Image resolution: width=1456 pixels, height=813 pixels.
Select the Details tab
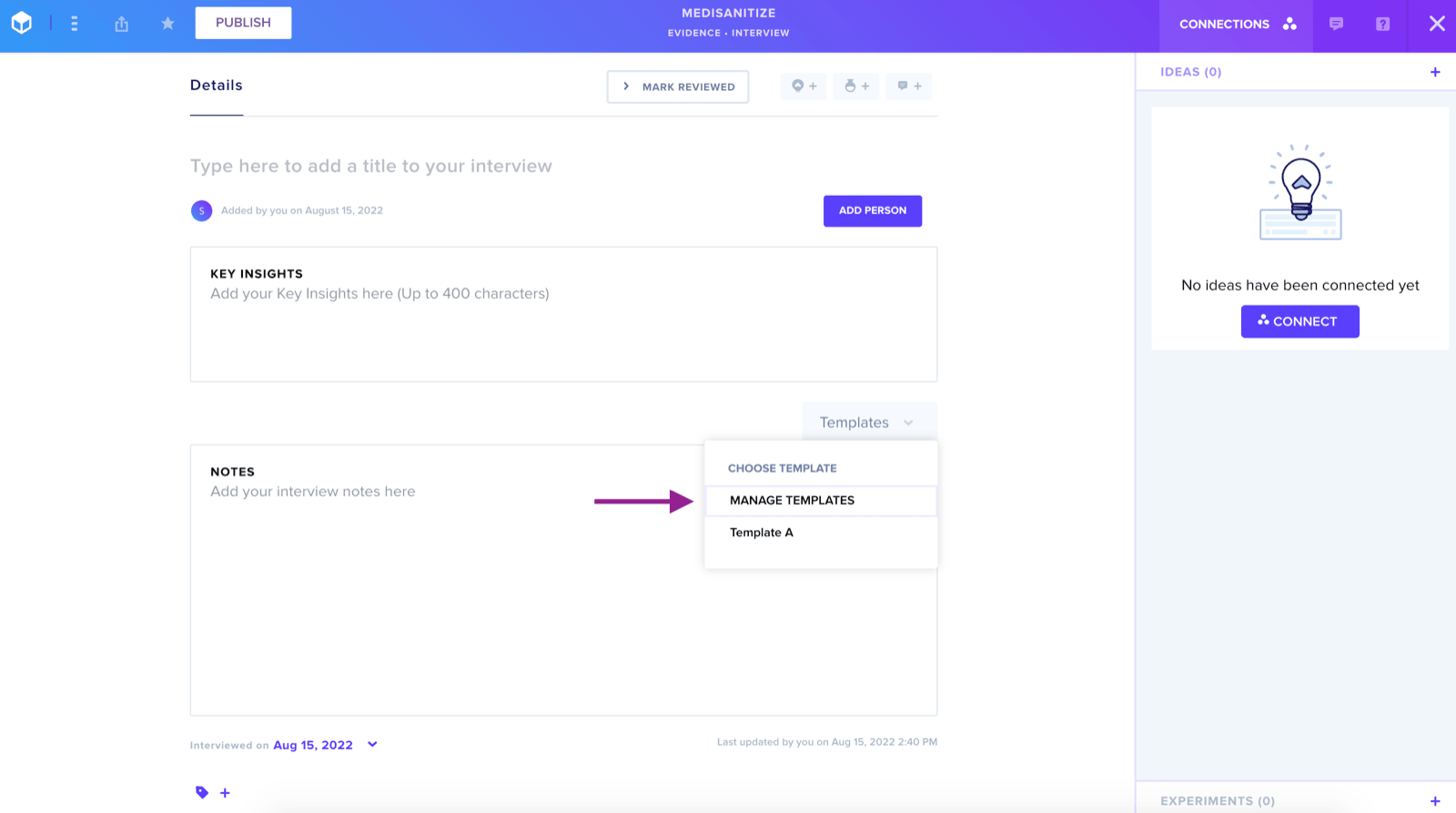click(x=217, y=86)
